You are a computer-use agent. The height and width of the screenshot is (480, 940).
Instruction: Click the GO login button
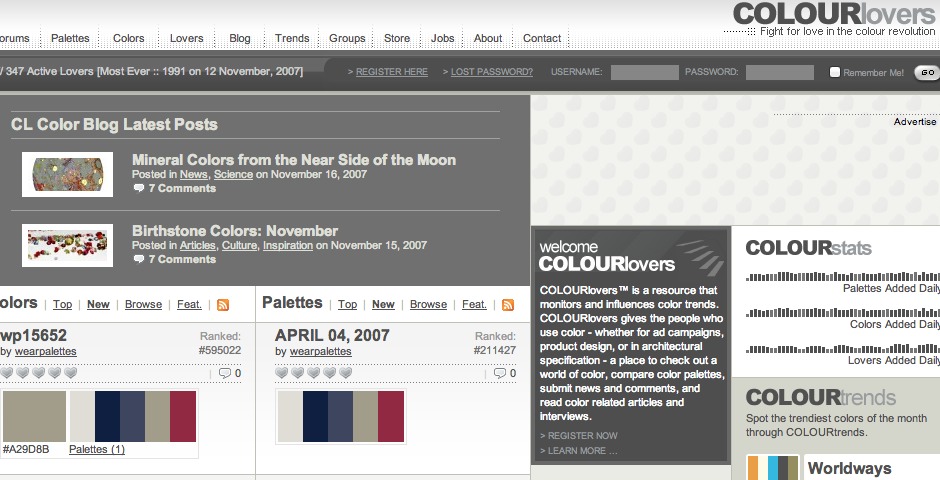pyautogui.click(x=927, y=73)
